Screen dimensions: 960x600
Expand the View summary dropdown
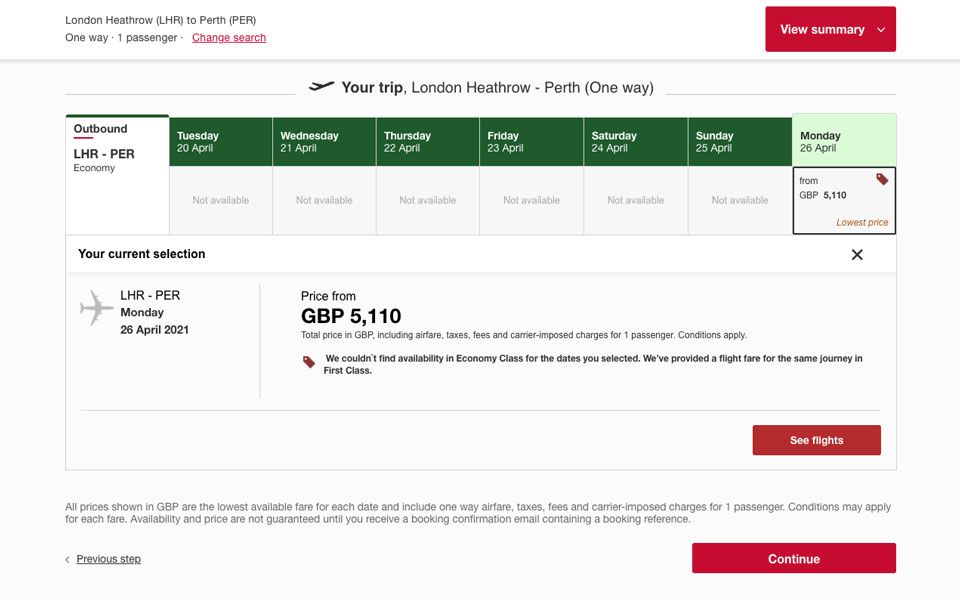830,29
